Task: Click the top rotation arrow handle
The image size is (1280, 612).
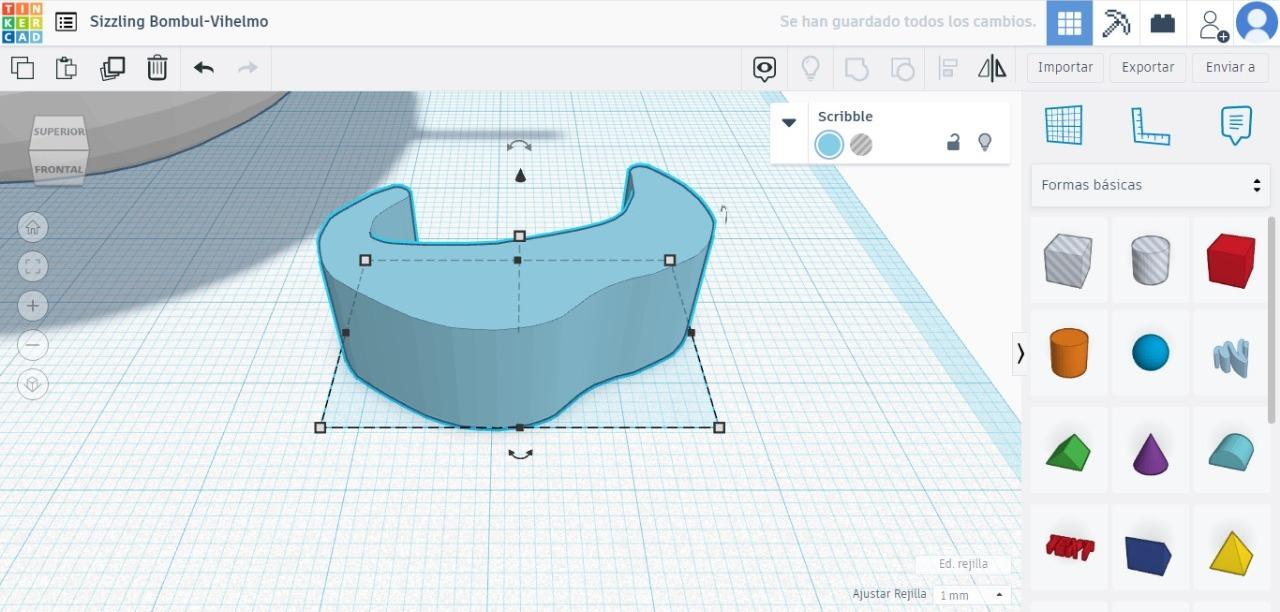Action: [x=519, y=146]
